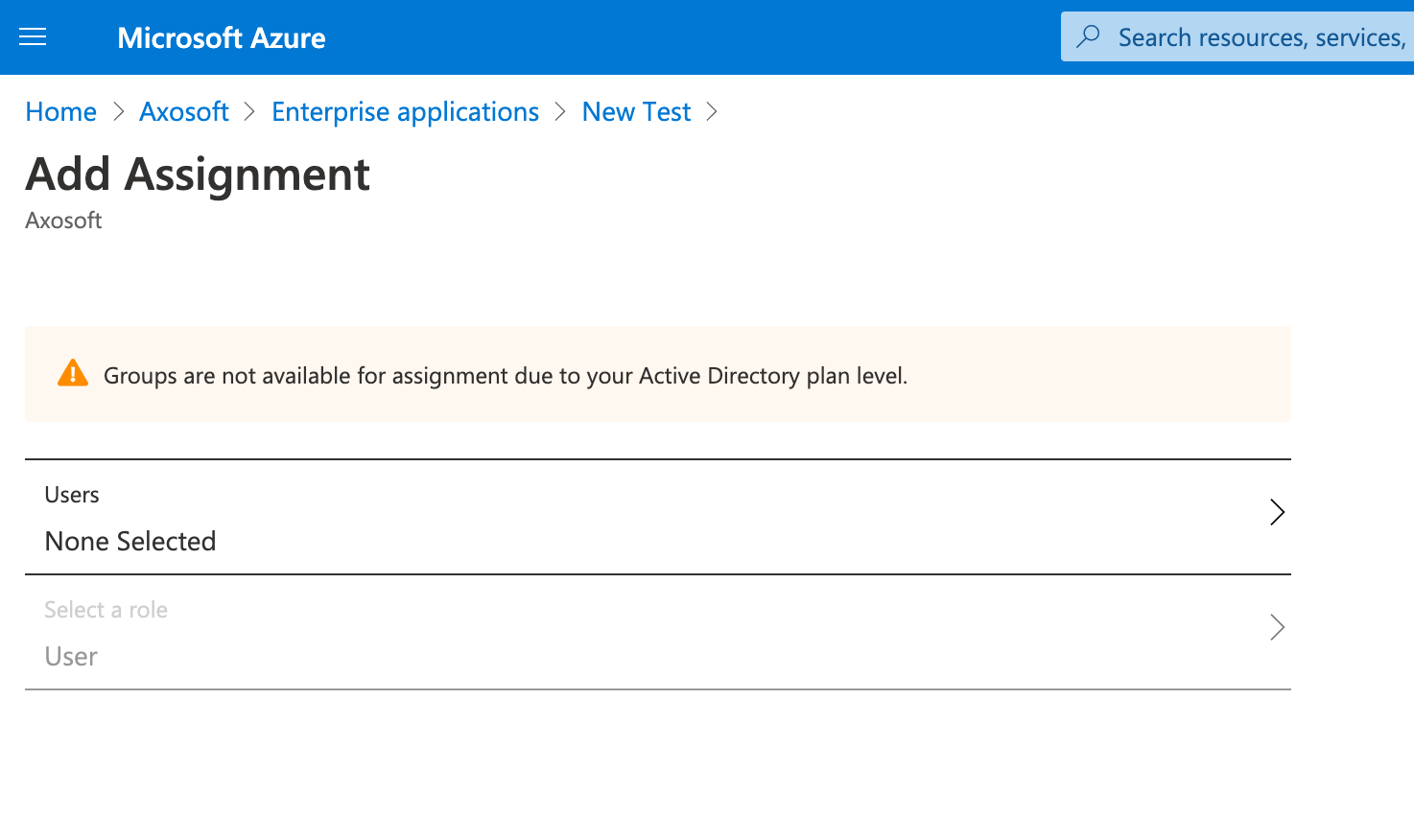
Task: Navigate to Enterprise applications breadcrumb
Action: tap(405, 112)
